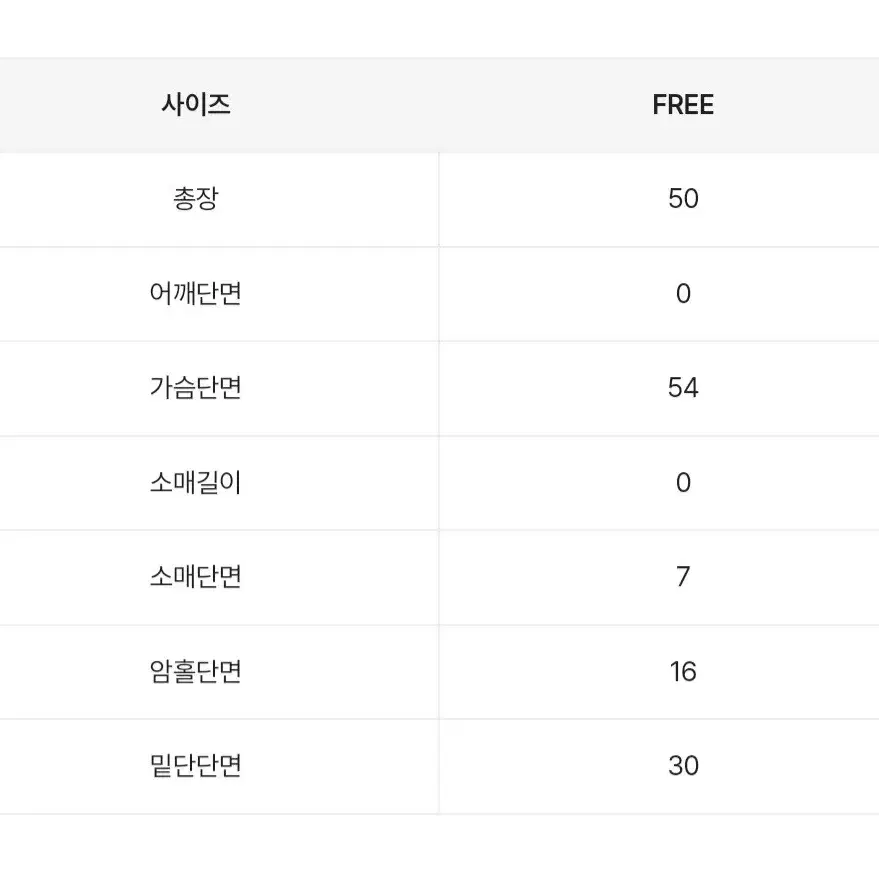Select the 총장 row label
879x879 pixels.
coord(196,198)
